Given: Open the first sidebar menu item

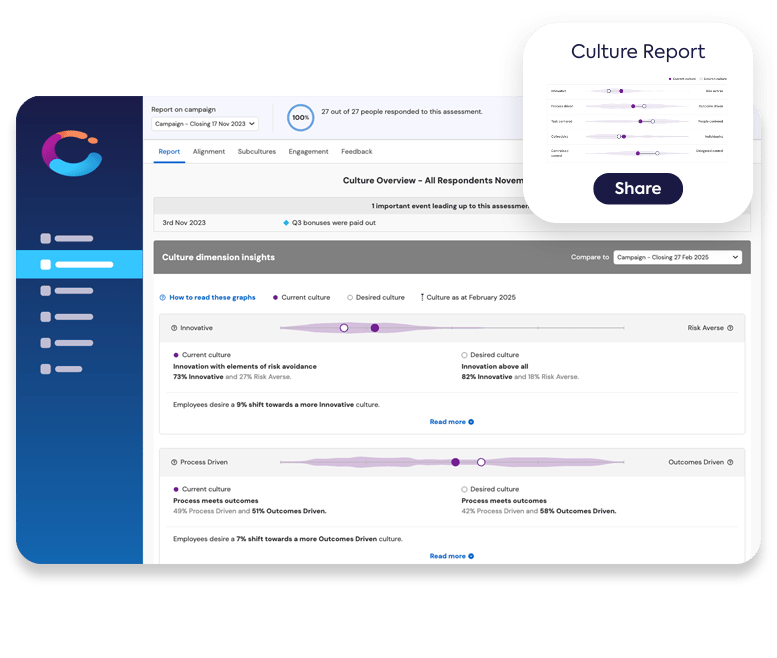Looking at the screenshot, I should (x=67, y=238).
